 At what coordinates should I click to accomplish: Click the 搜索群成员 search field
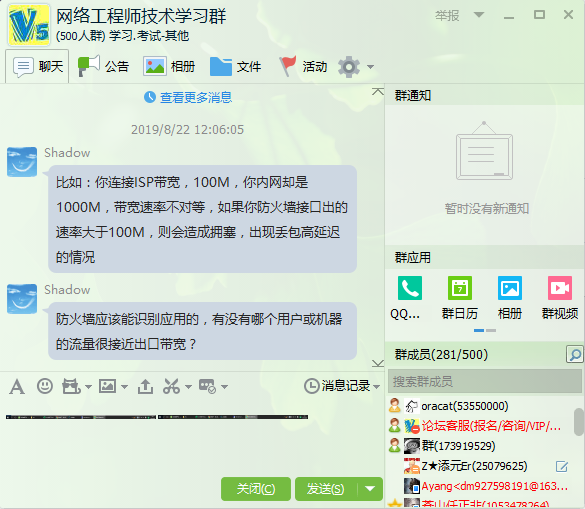[x=485, y=381]
